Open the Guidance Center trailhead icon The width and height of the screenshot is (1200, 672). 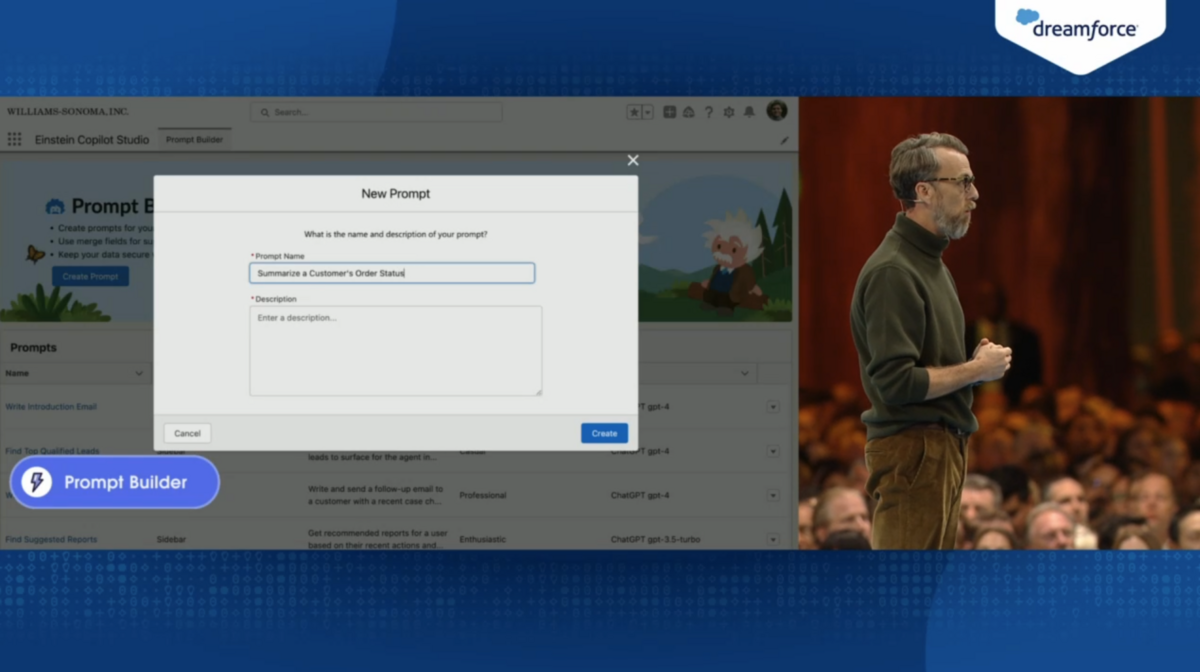coord(689,112)
